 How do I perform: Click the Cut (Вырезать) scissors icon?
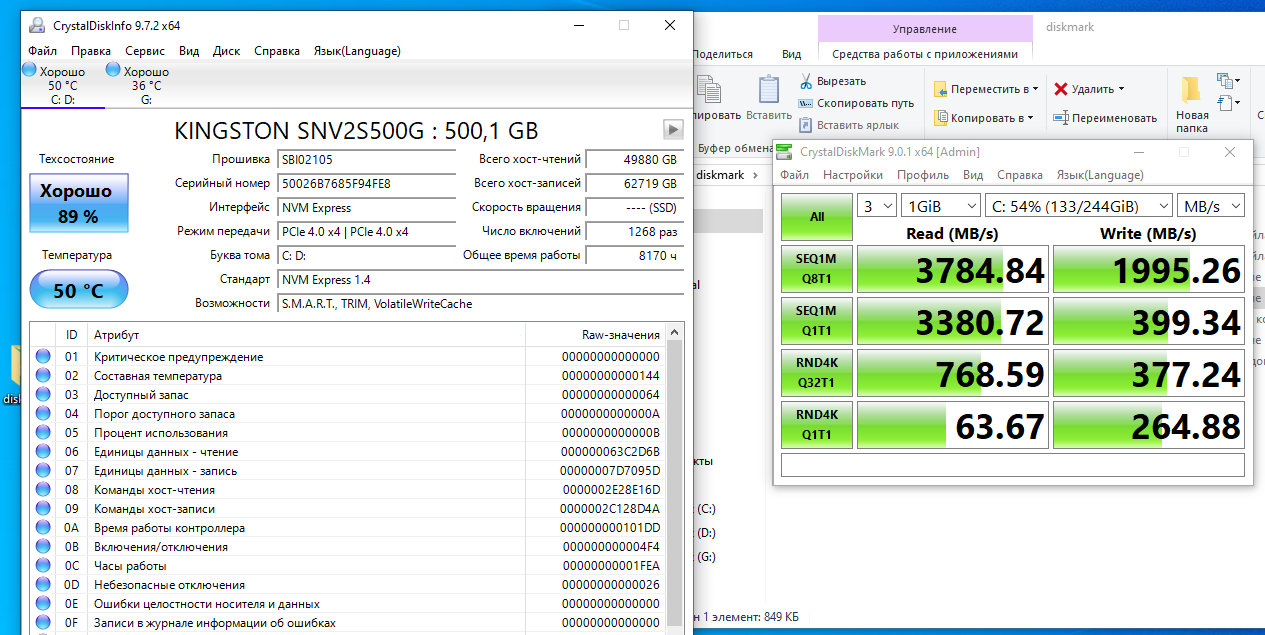[x=806, y=81]
